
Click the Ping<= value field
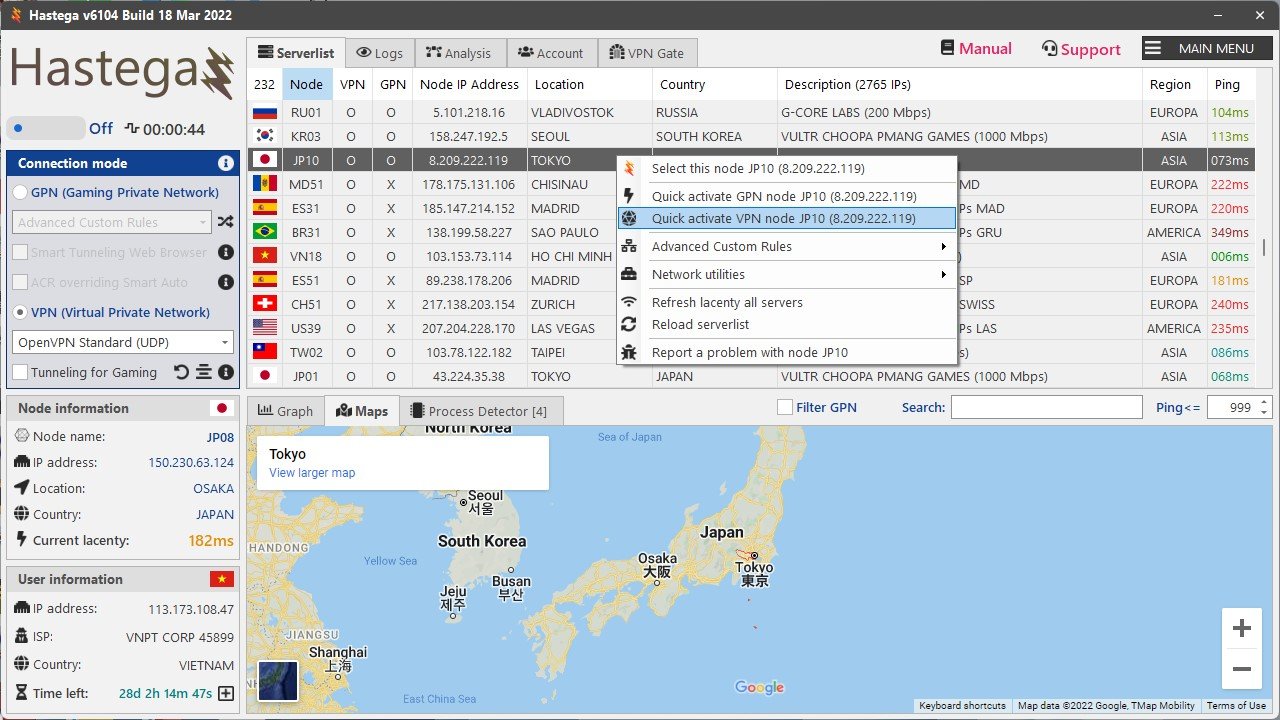coord(1232,407)
